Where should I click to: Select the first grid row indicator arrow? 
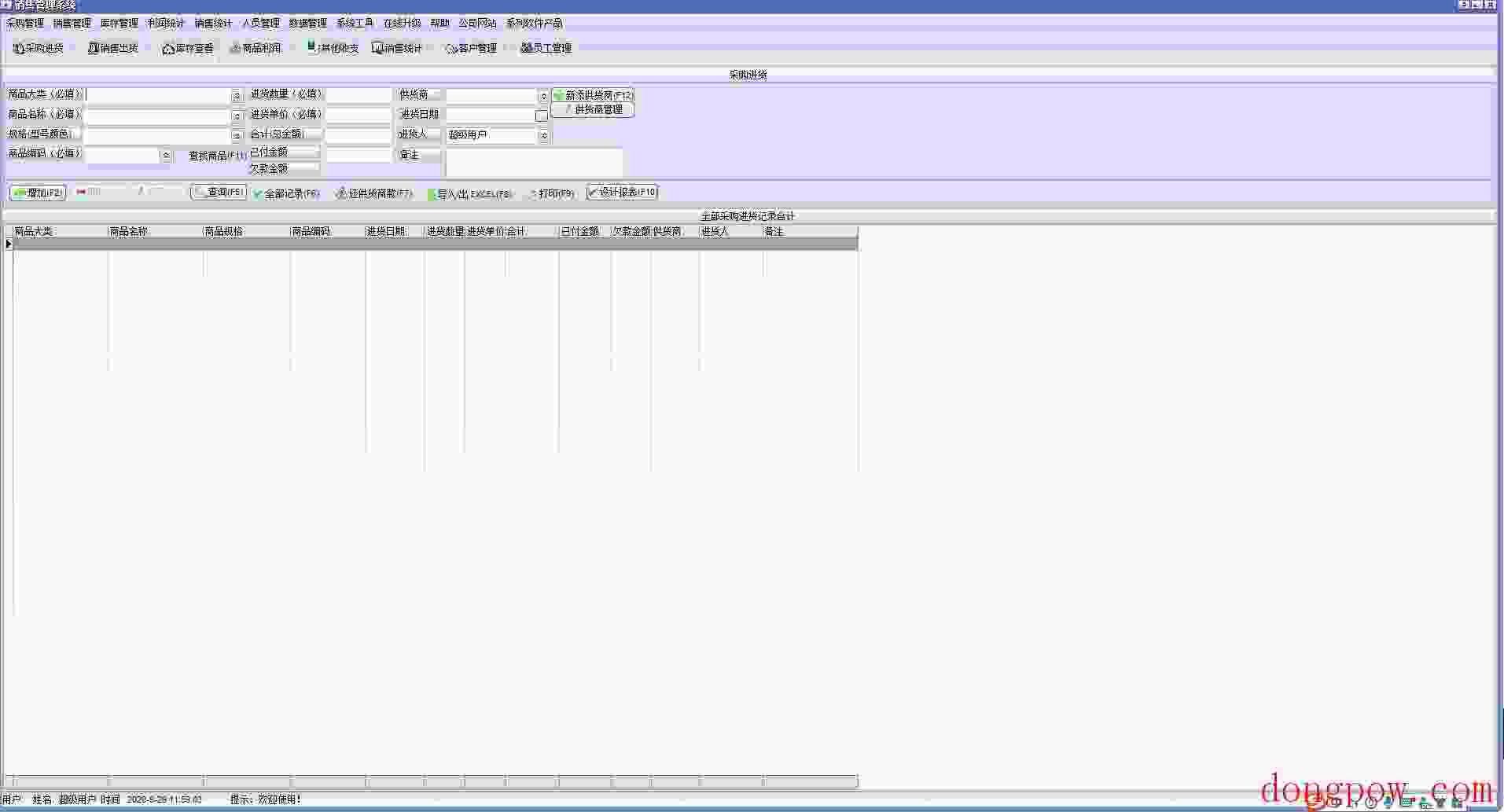tap(9, 244)
